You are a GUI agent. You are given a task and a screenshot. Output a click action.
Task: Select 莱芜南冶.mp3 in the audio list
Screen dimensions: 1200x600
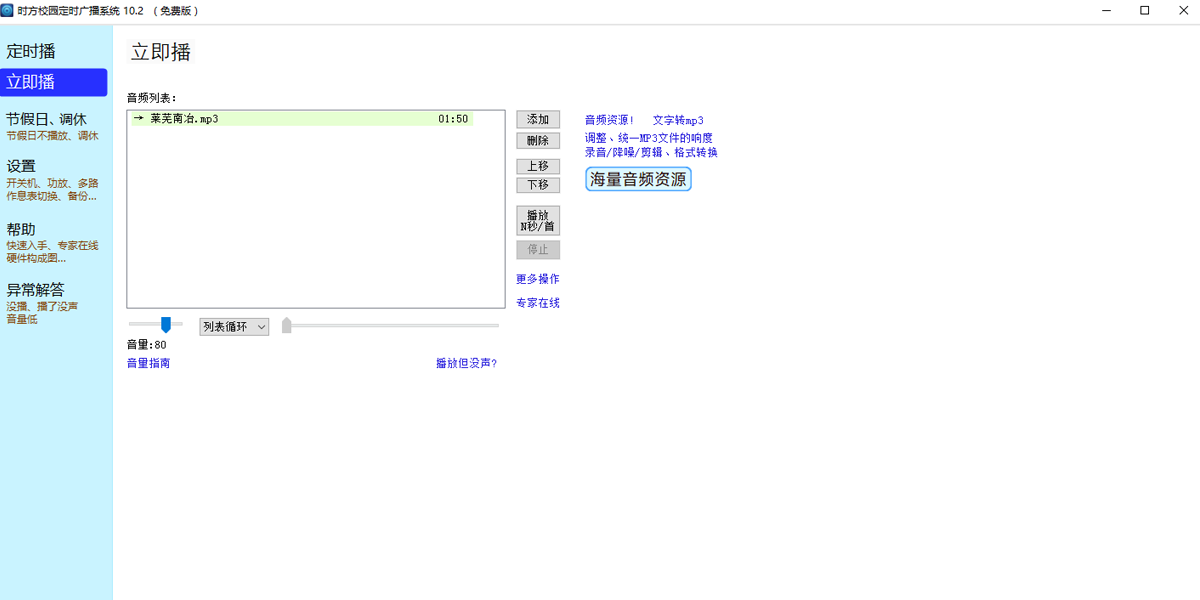click(184, 119)
